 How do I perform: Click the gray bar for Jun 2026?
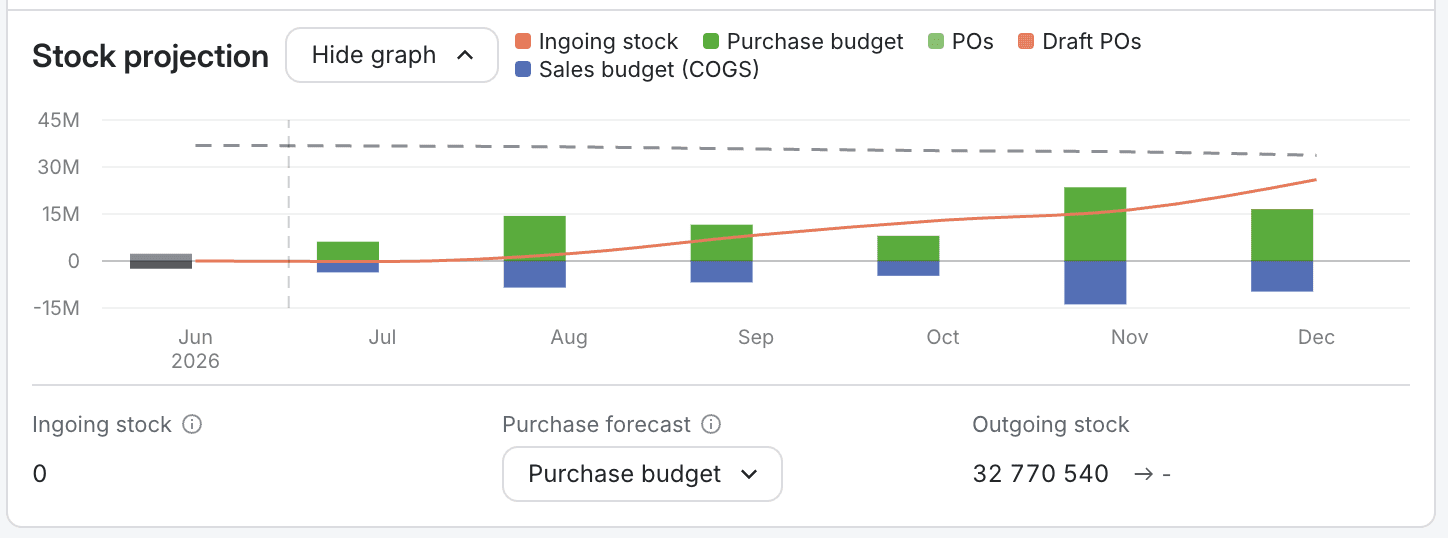(x=161, y=261)
